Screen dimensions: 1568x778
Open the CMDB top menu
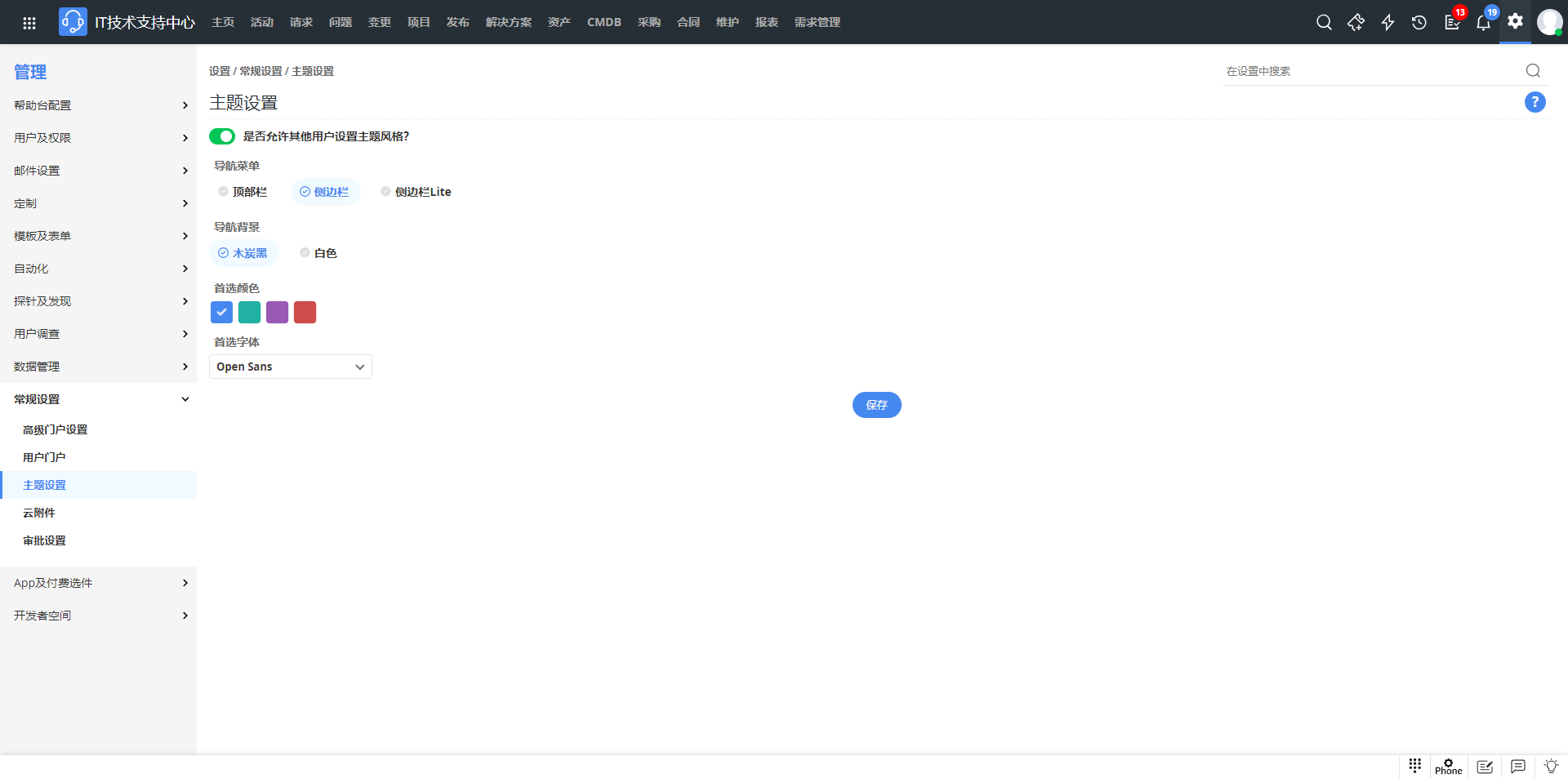604,23
